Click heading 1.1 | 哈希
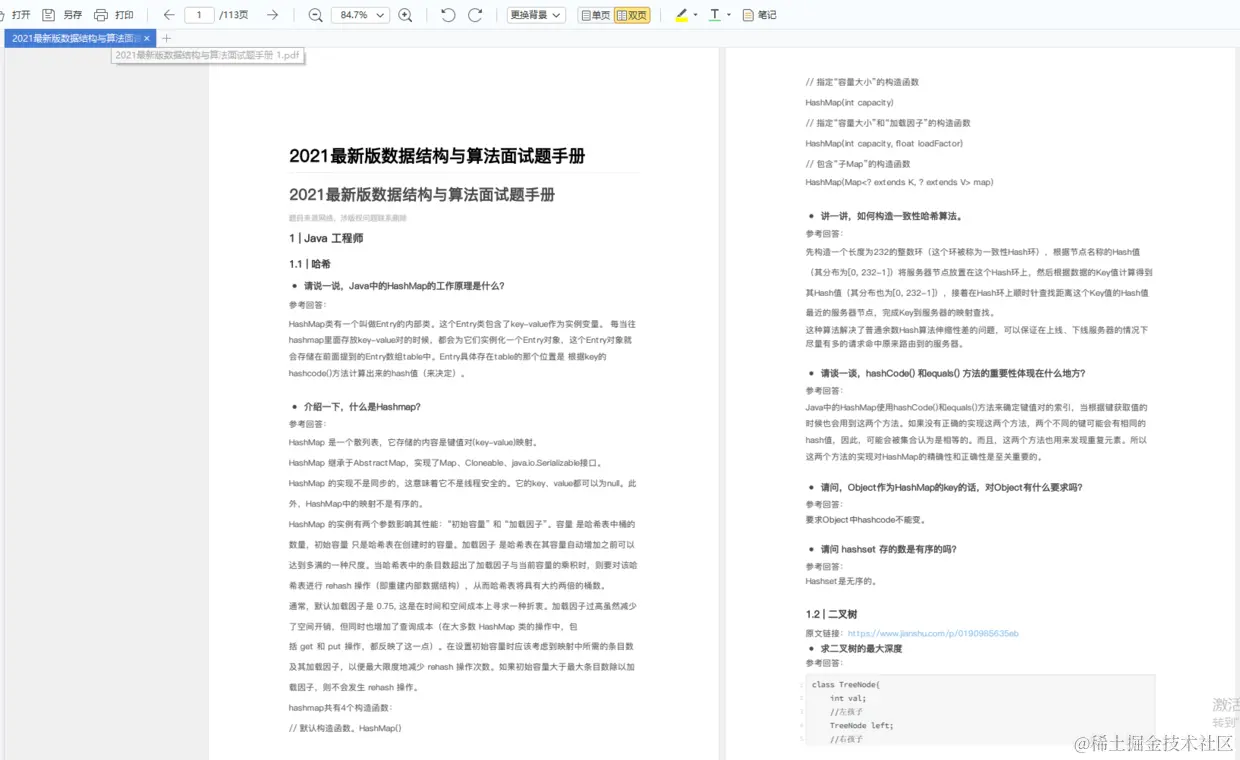This screenshot has height=760, width=1240. (x=309, y=264)
